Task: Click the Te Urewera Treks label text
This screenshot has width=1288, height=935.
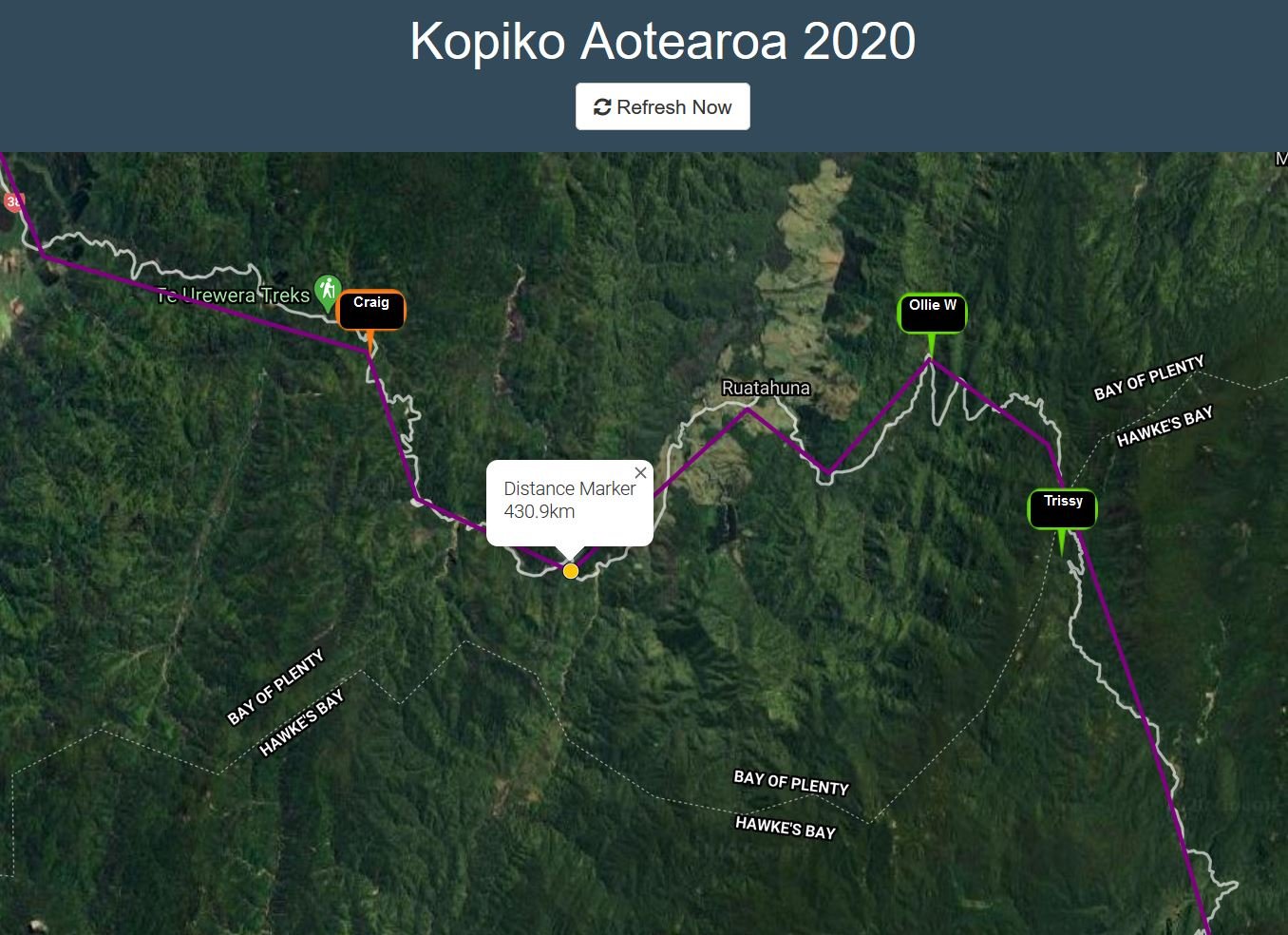Action: click(234, 296)
